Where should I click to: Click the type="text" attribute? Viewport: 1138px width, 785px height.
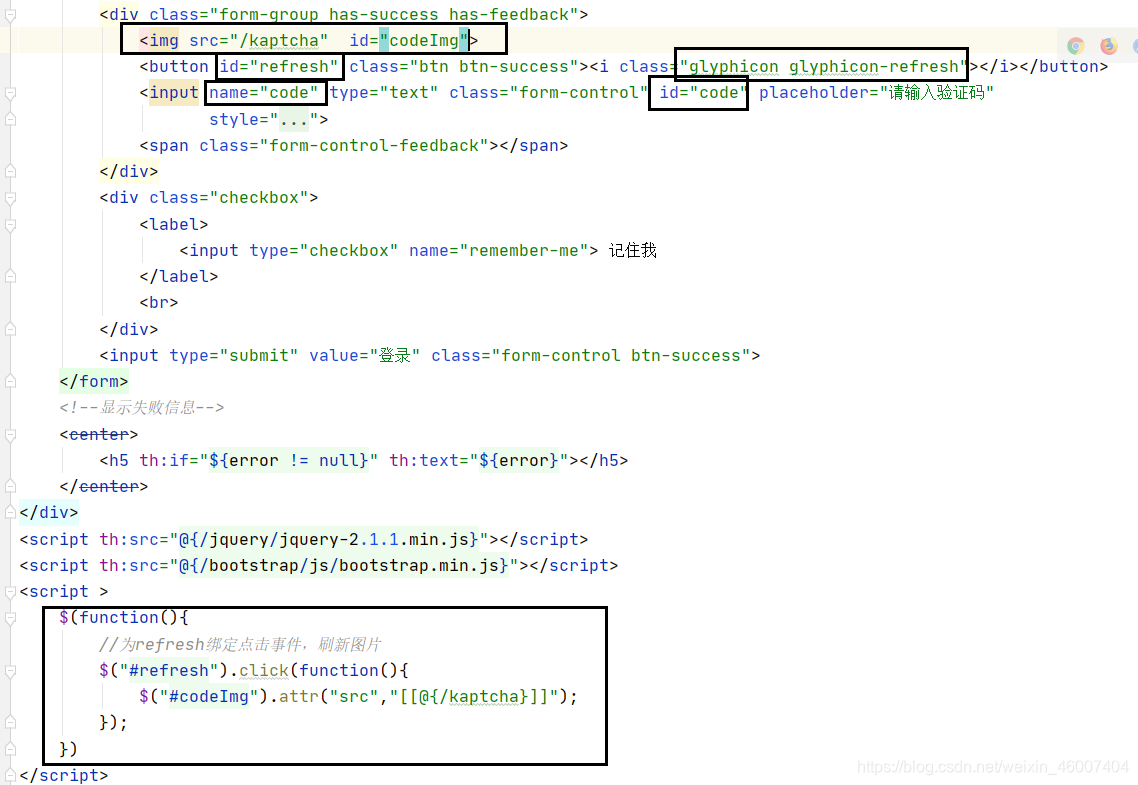384,93
